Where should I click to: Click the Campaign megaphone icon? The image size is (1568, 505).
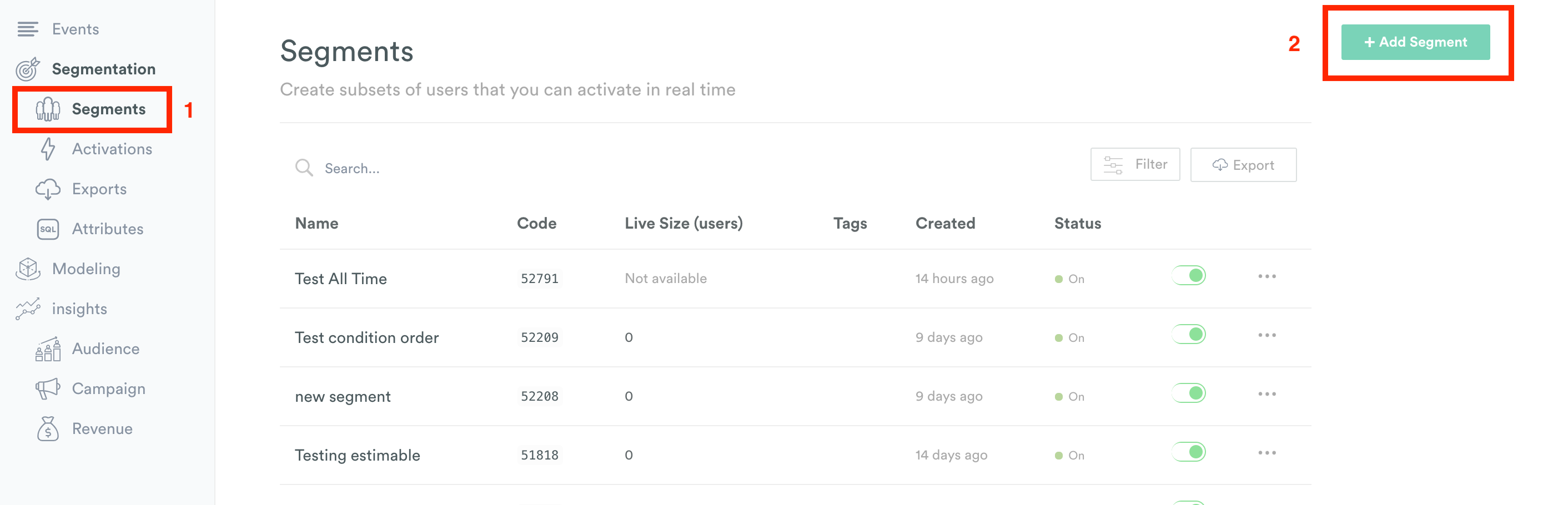[x=48, y=389]
